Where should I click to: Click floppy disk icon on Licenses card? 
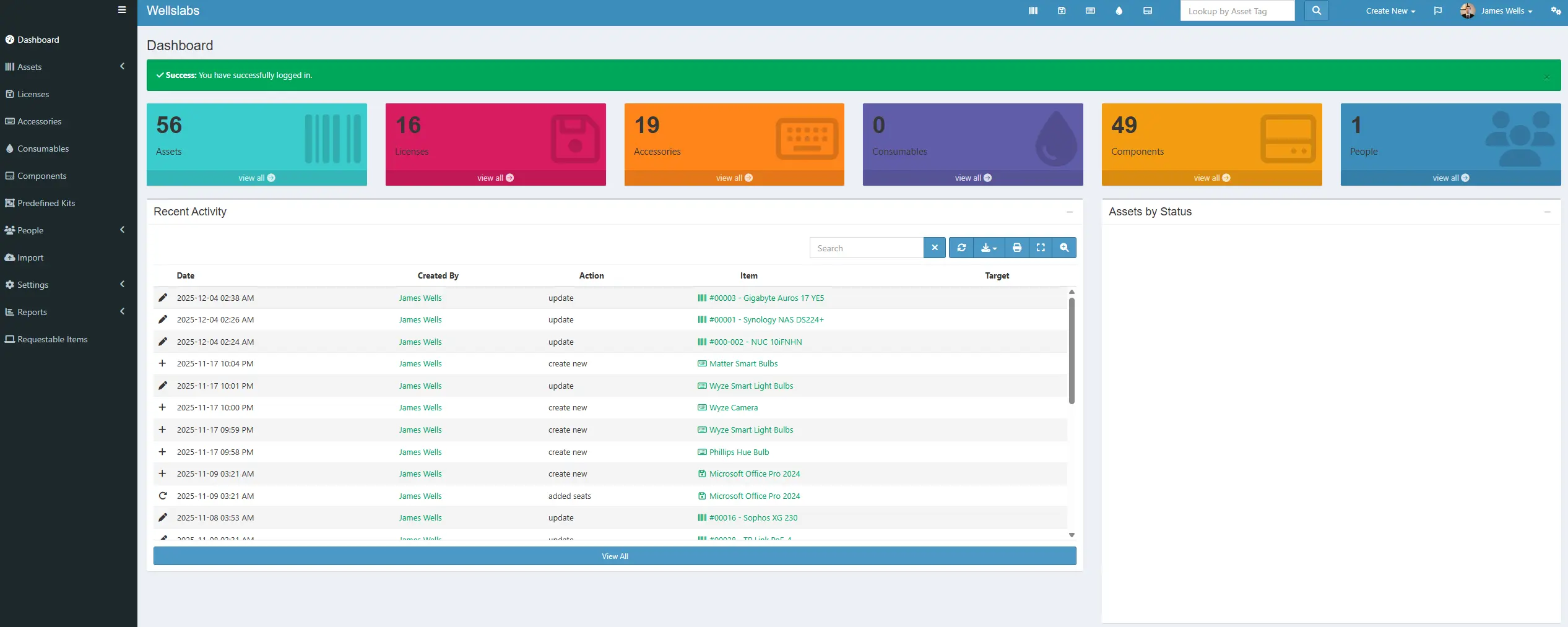click(x=575, y=139)
